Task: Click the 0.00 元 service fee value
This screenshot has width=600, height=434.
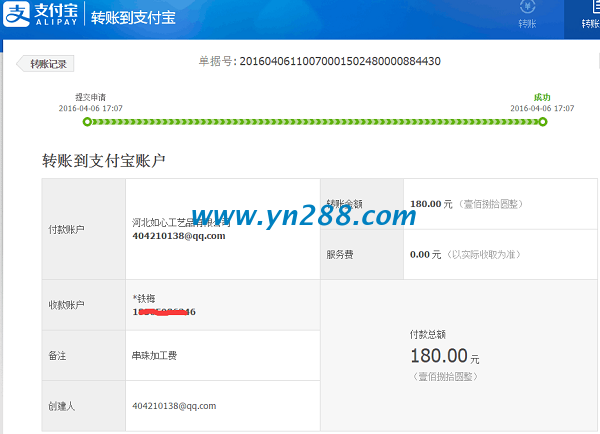Action: point(427,254)
